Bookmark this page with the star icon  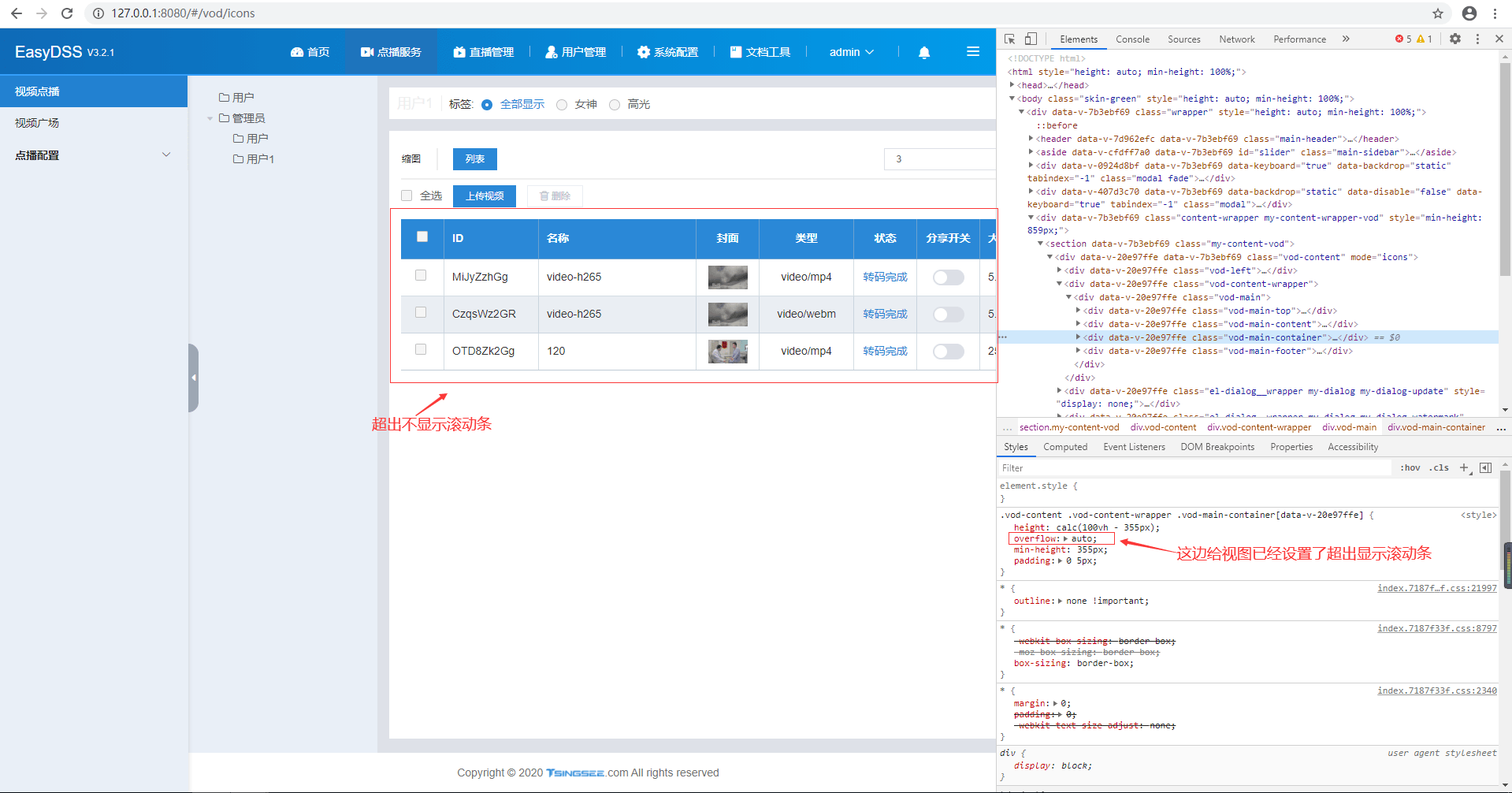coord(1438,13)
